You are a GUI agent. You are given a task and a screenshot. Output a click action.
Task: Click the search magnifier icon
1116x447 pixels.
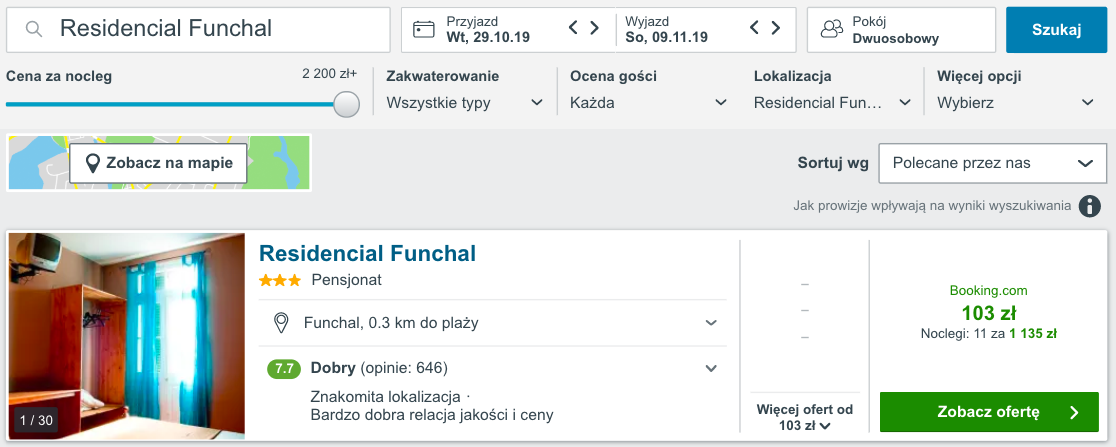point(33,29)
